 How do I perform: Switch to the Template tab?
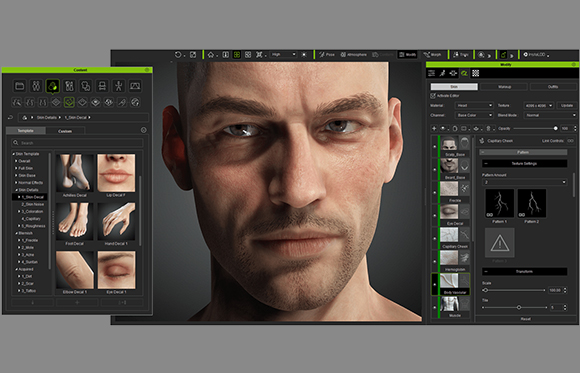point(26,131)
